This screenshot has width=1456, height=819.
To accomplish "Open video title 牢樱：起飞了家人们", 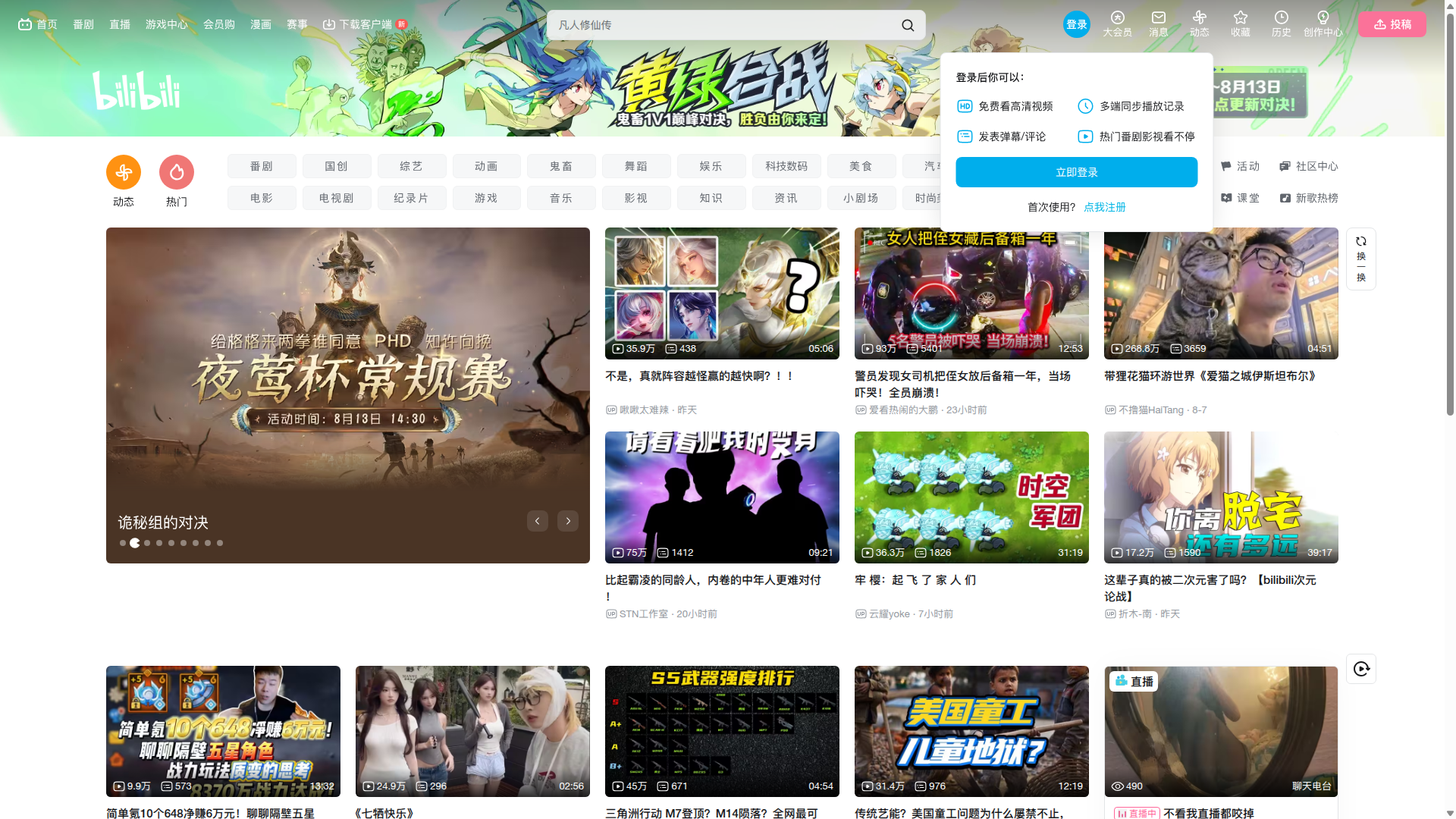I will coord(915,580).
